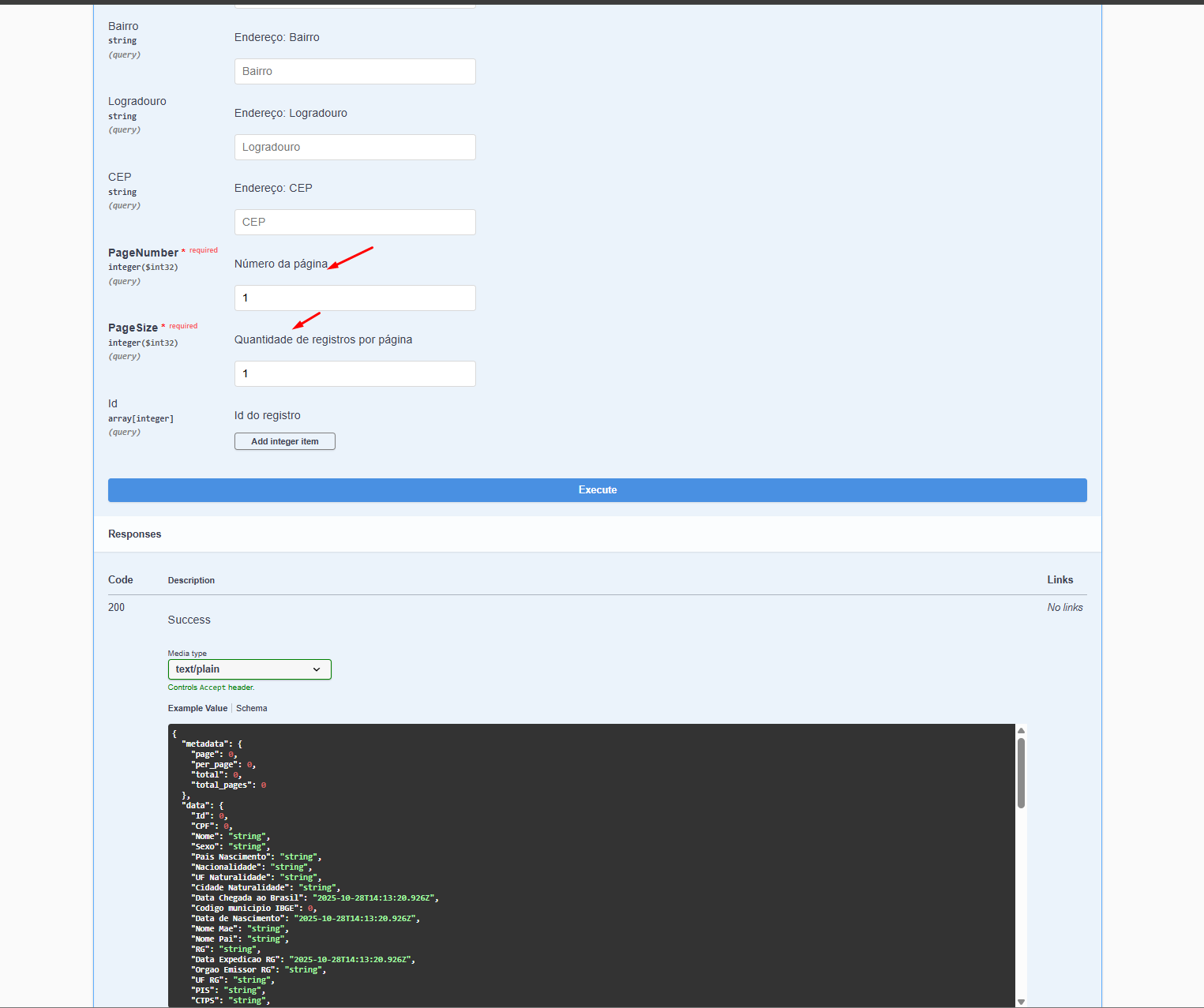Click the PageSize value field
The height and width of the screenshot is (1008, 1204).
[355, 373]
